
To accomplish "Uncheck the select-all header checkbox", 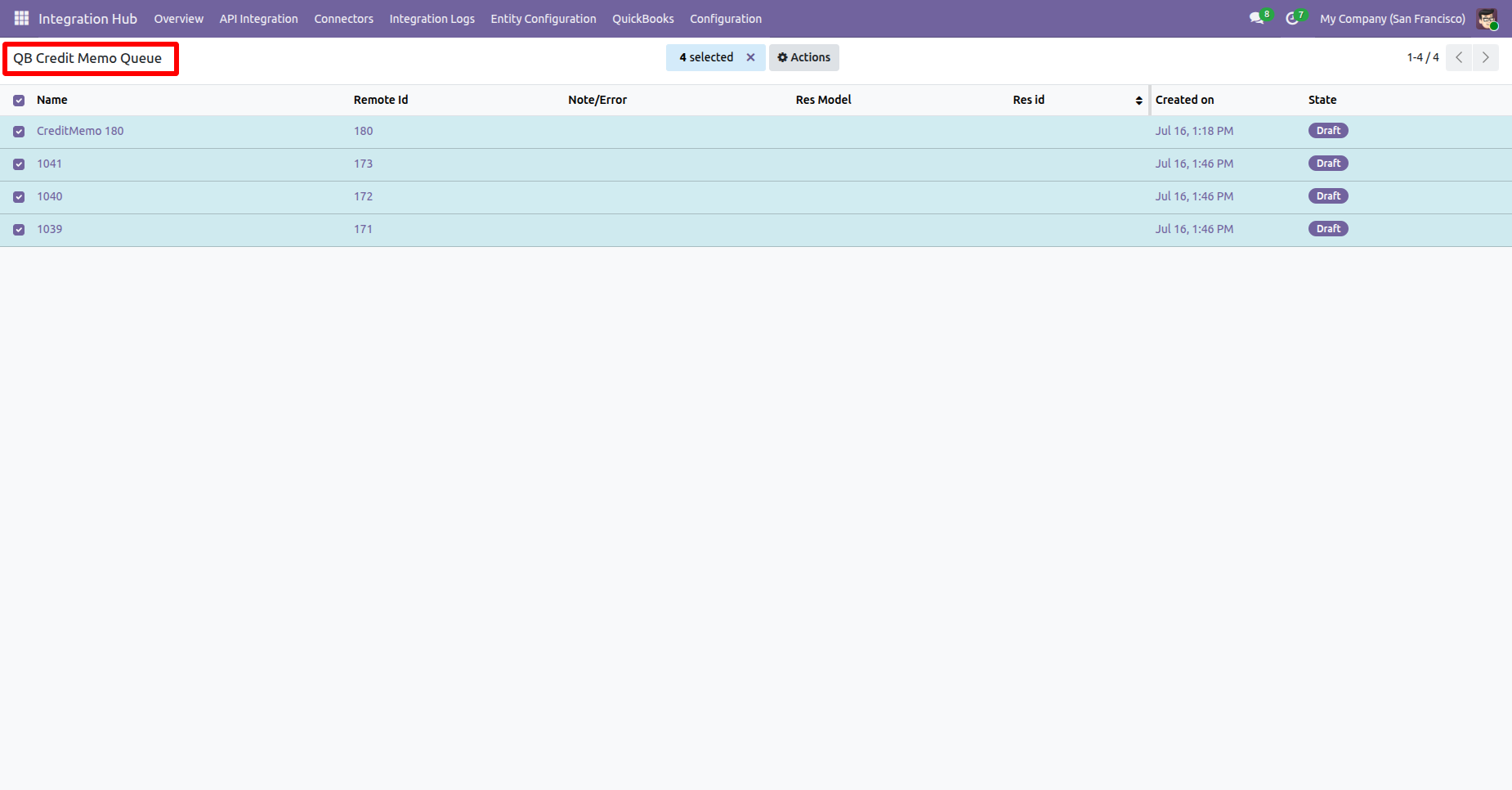I will (x=19, y=101).
